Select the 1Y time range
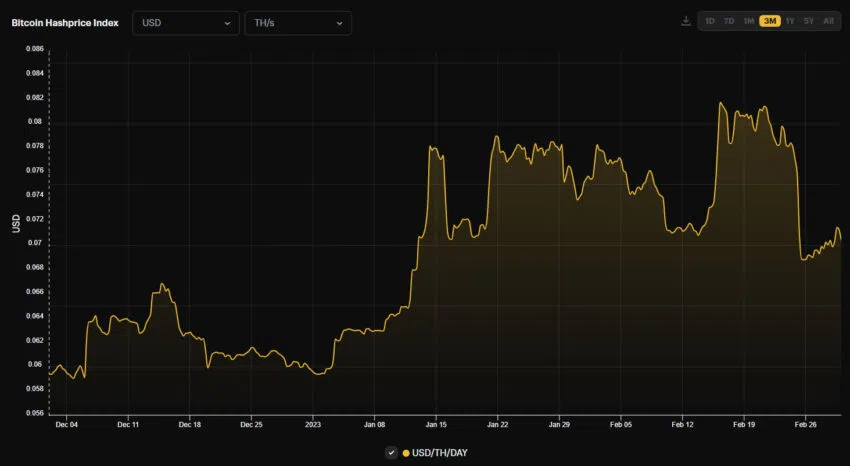This screenshot has width=850, height=466. coord(790,21)
